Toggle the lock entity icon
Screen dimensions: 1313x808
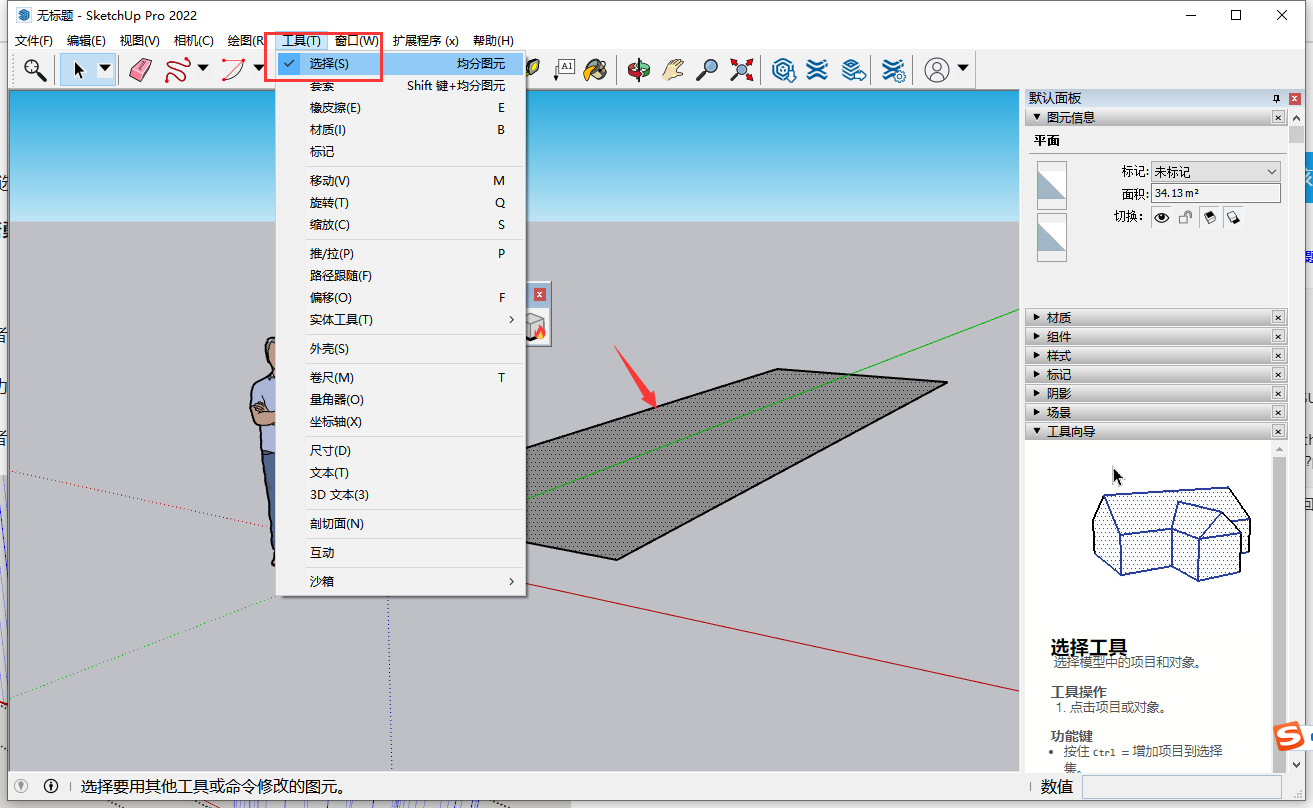[x=1185, y=217]
